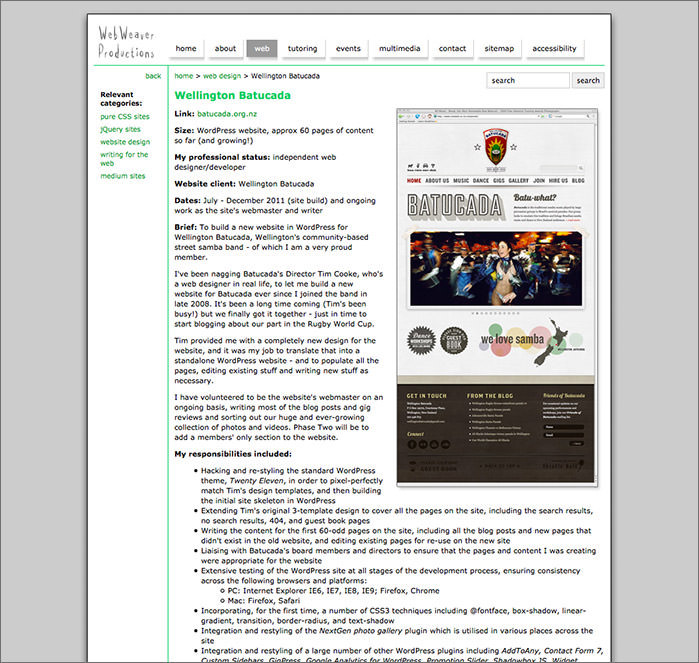The height and width of the screenshot is (663, 699).
Task: Open the multimedia tab
Action: (x=399, y=49)
